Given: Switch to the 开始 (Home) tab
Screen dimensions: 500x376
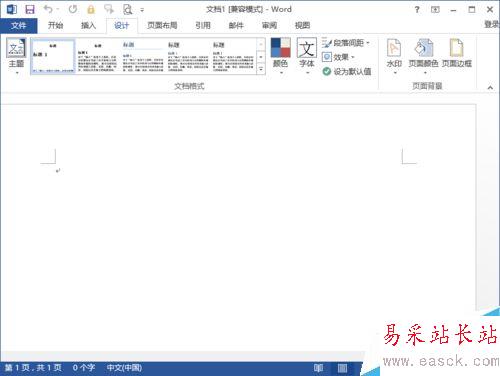Looking at the screenshot, I should click(55, 25).
